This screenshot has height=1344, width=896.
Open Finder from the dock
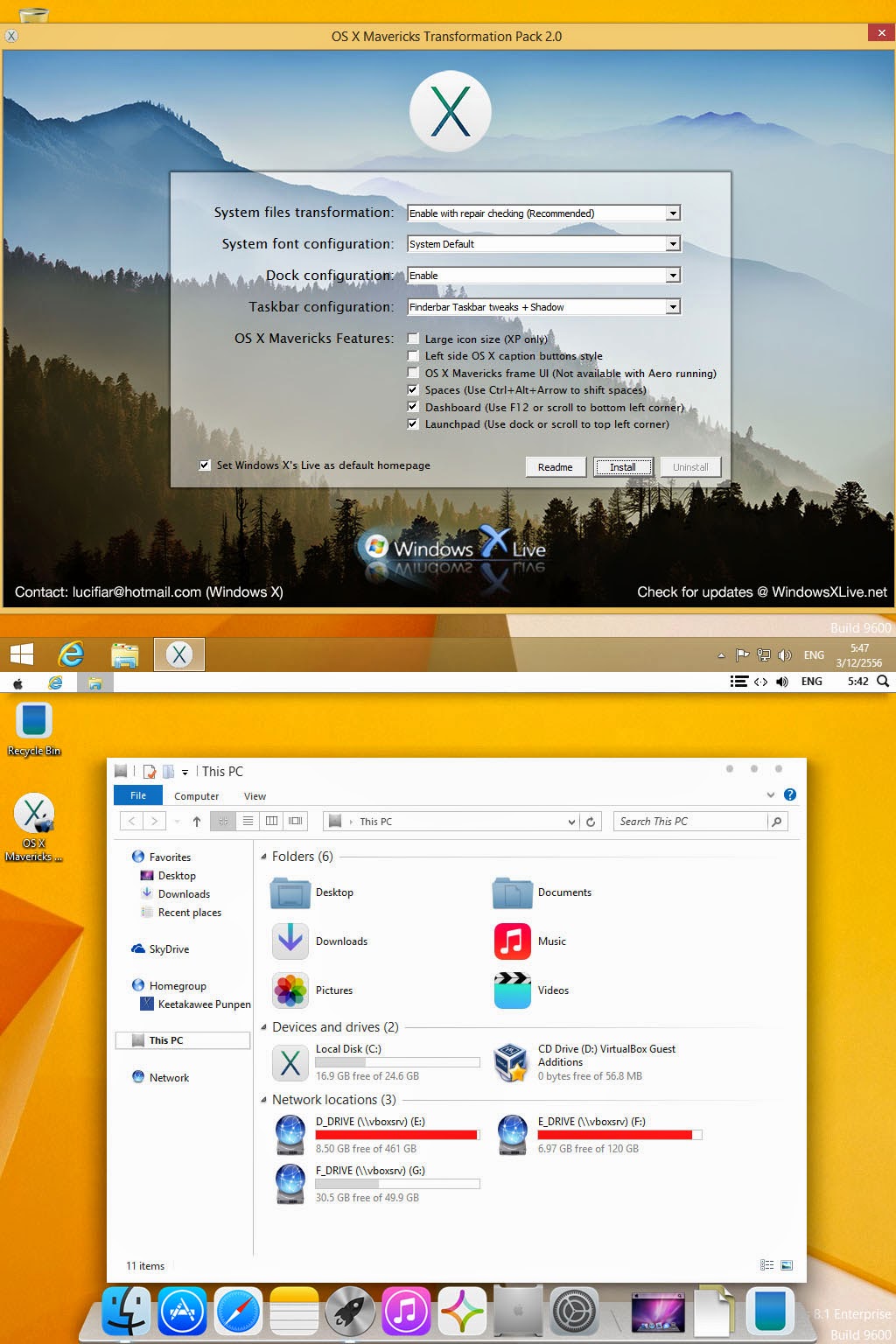[x=126, y=1312]
